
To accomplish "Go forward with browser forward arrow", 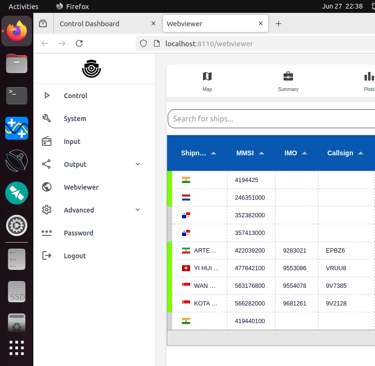I will point(62,43).
